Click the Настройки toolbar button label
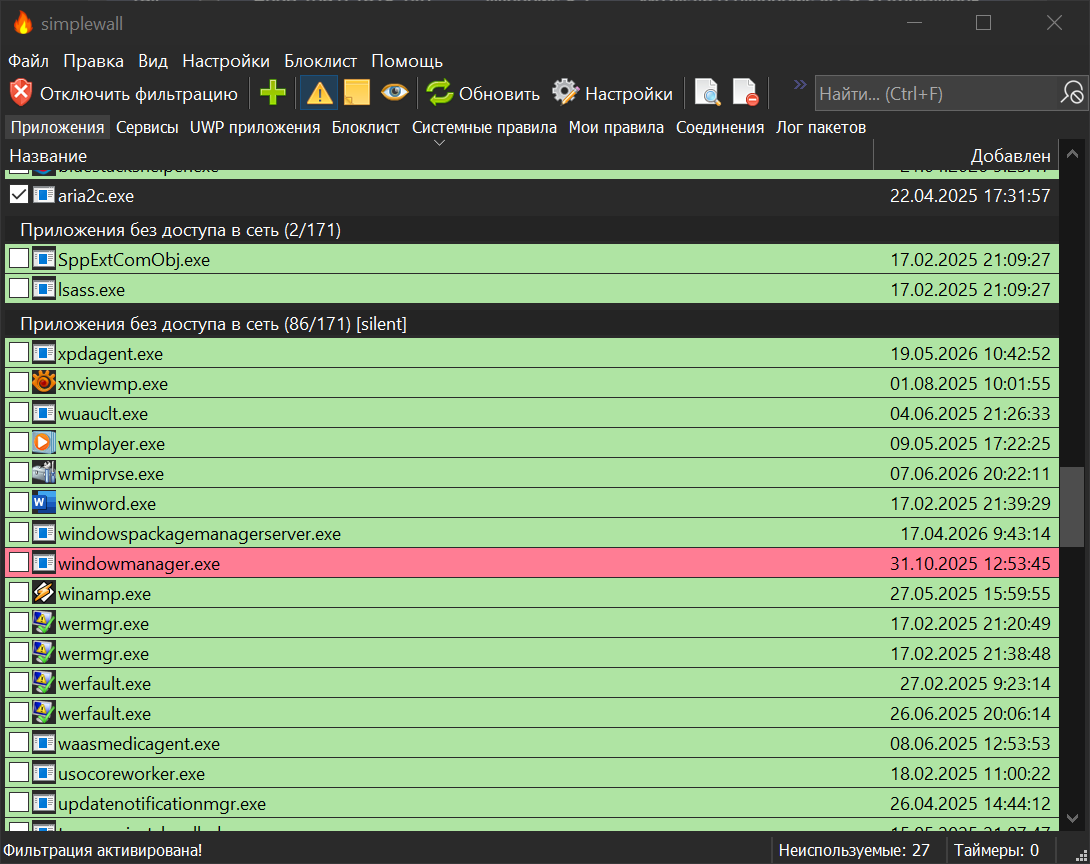Viewport: 1090px width, 864px height. (x=629, y=93)
